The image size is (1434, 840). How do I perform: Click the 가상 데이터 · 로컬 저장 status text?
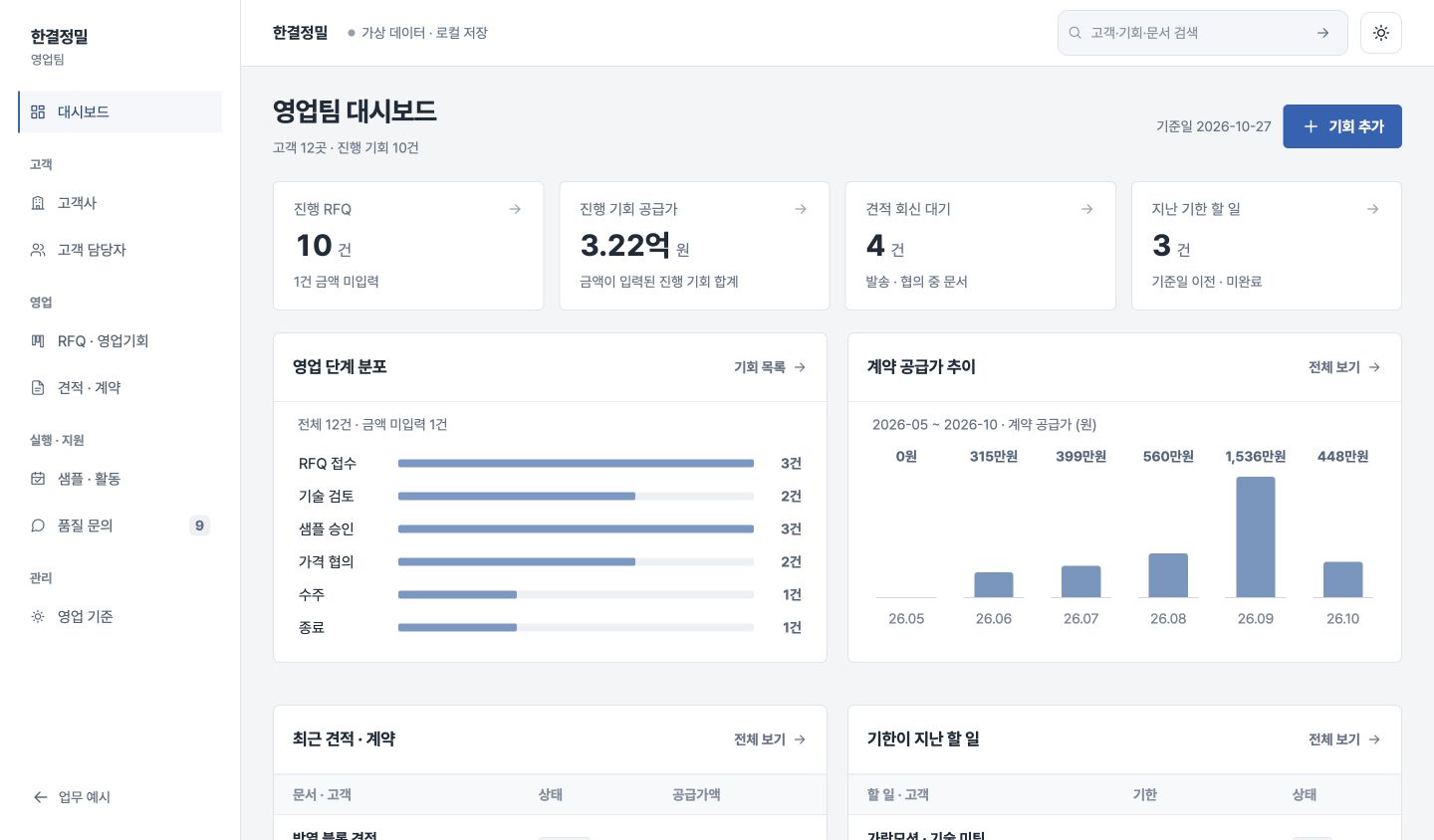tap(424, 33)
